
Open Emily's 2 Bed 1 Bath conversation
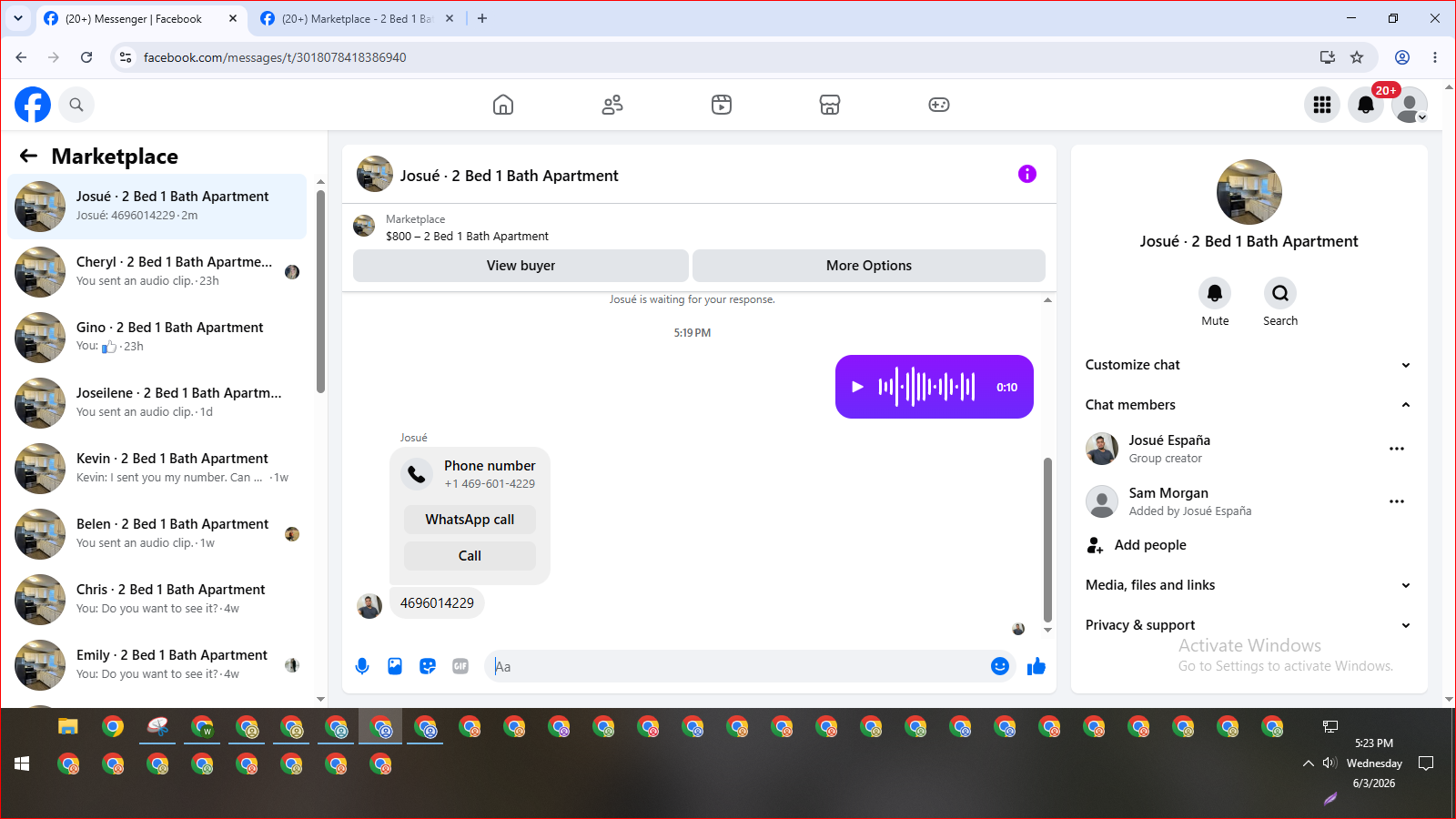pyautogui.click(x=157, y=665)
